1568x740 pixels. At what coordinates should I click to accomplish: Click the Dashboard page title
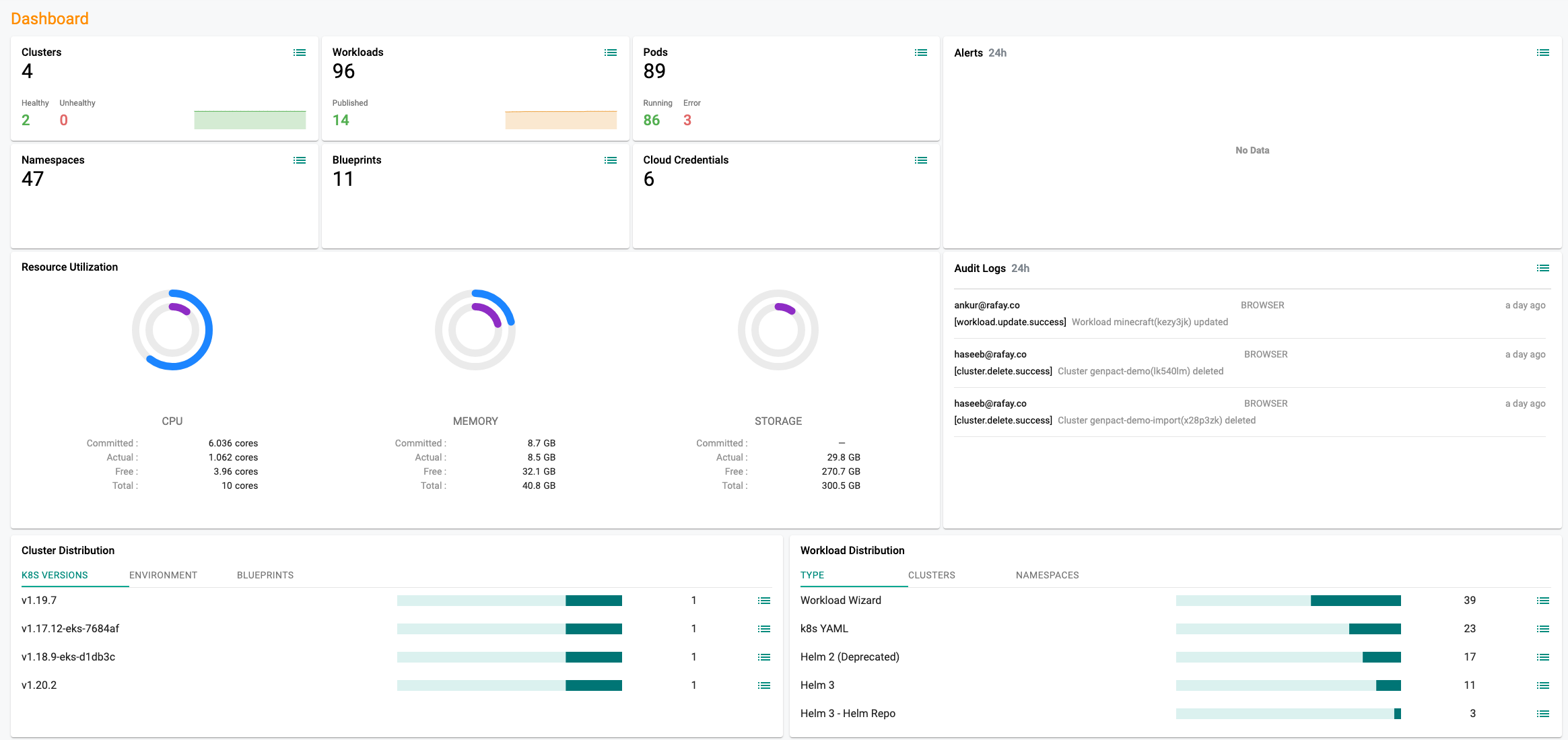pos(50,18)
